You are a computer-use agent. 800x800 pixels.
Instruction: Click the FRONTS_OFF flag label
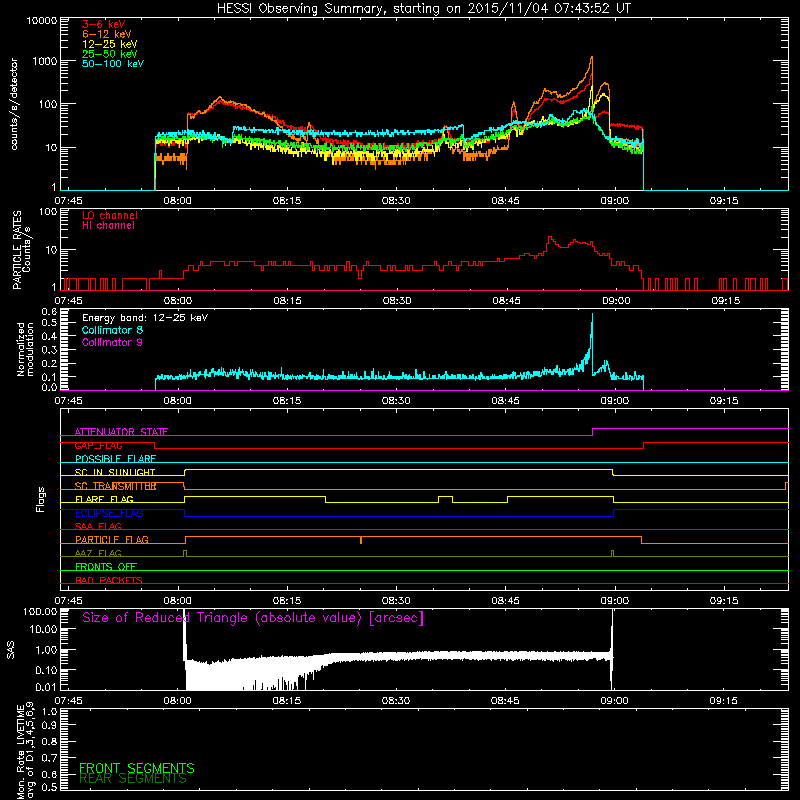tap(106, 567)
